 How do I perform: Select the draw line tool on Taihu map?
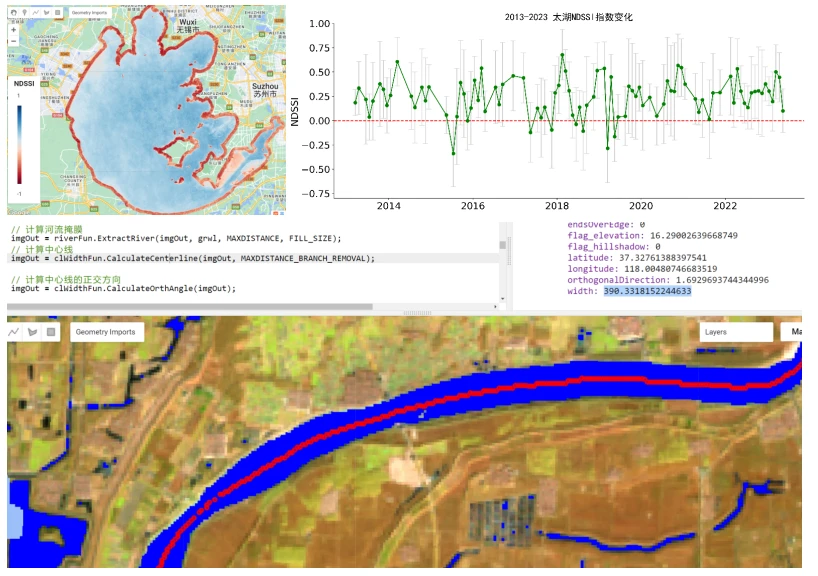(x=35, y=12)
